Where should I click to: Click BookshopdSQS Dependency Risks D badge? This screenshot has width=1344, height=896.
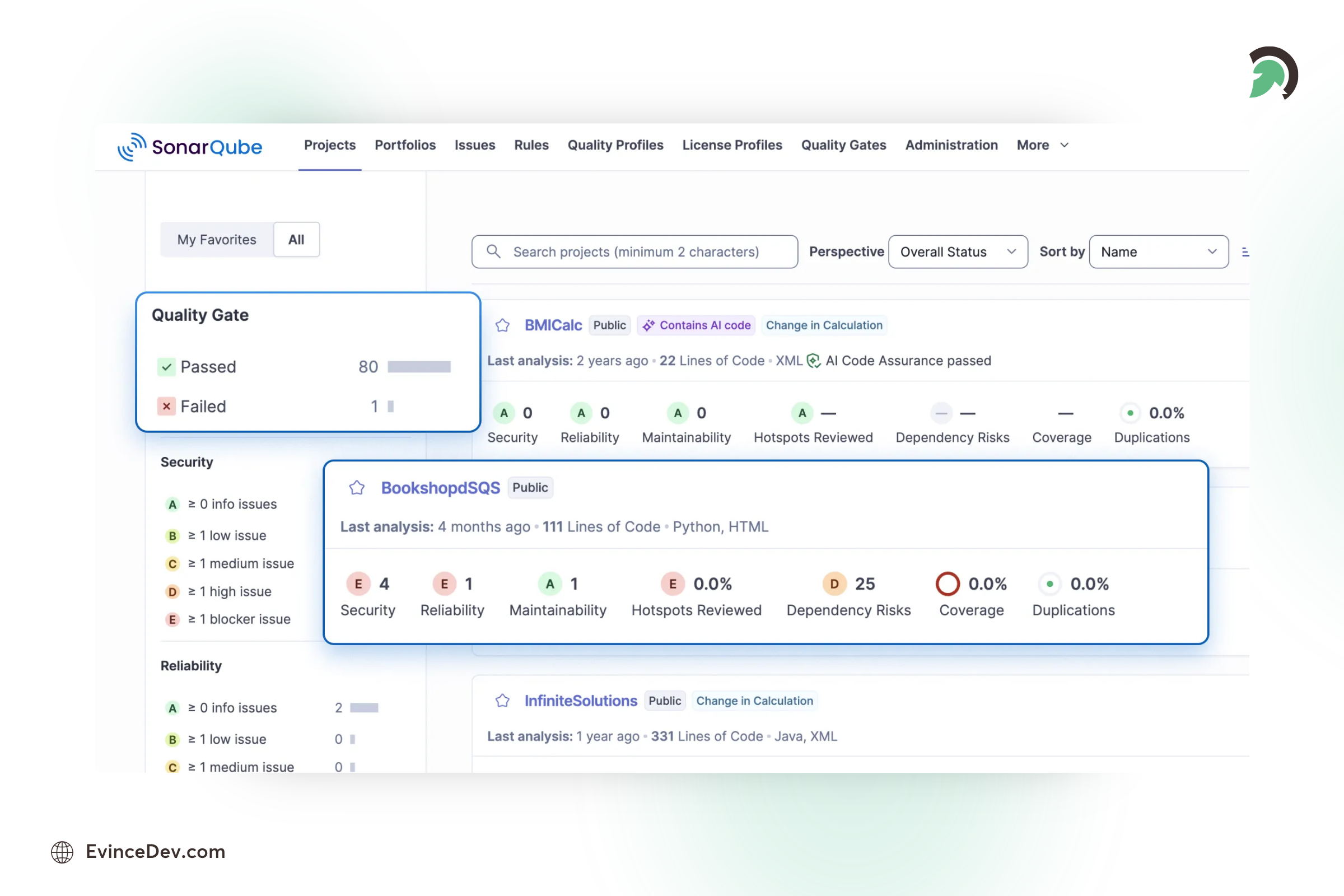click(x=834, y=584)
